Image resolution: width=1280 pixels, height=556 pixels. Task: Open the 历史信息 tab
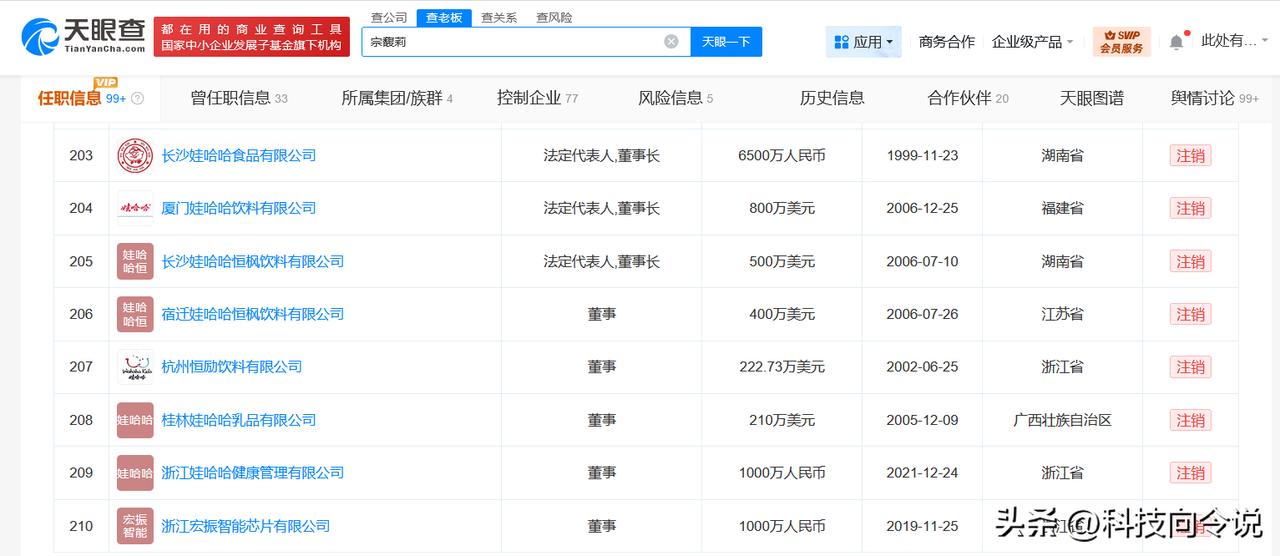click(x=832, y=98)
